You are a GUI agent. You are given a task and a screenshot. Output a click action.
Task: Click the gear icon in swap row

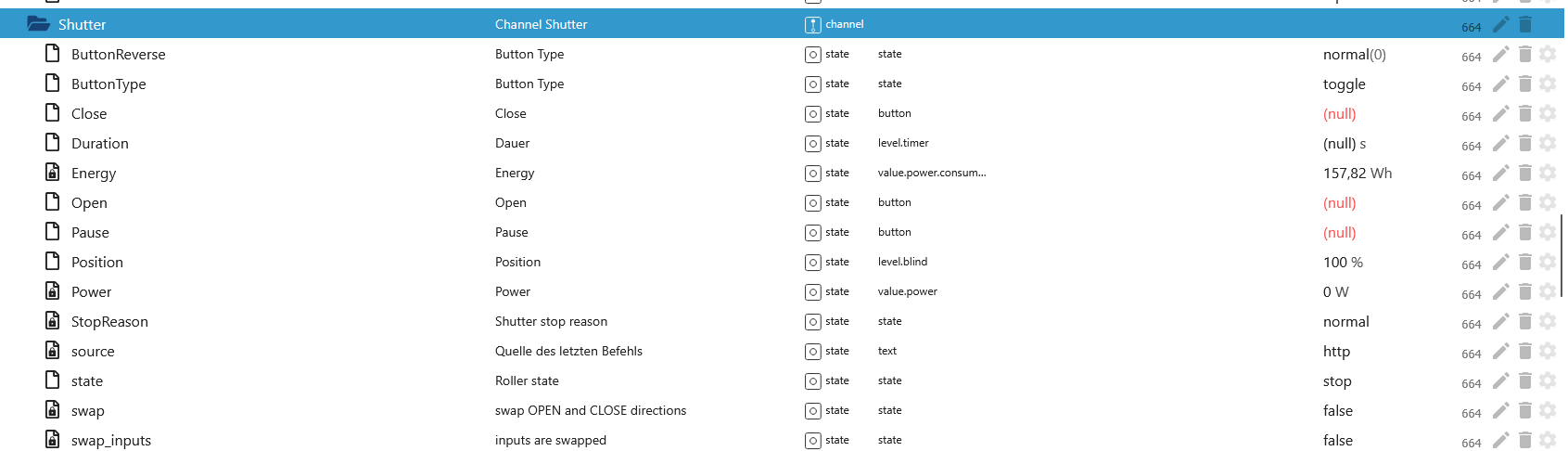(1548, 411)
